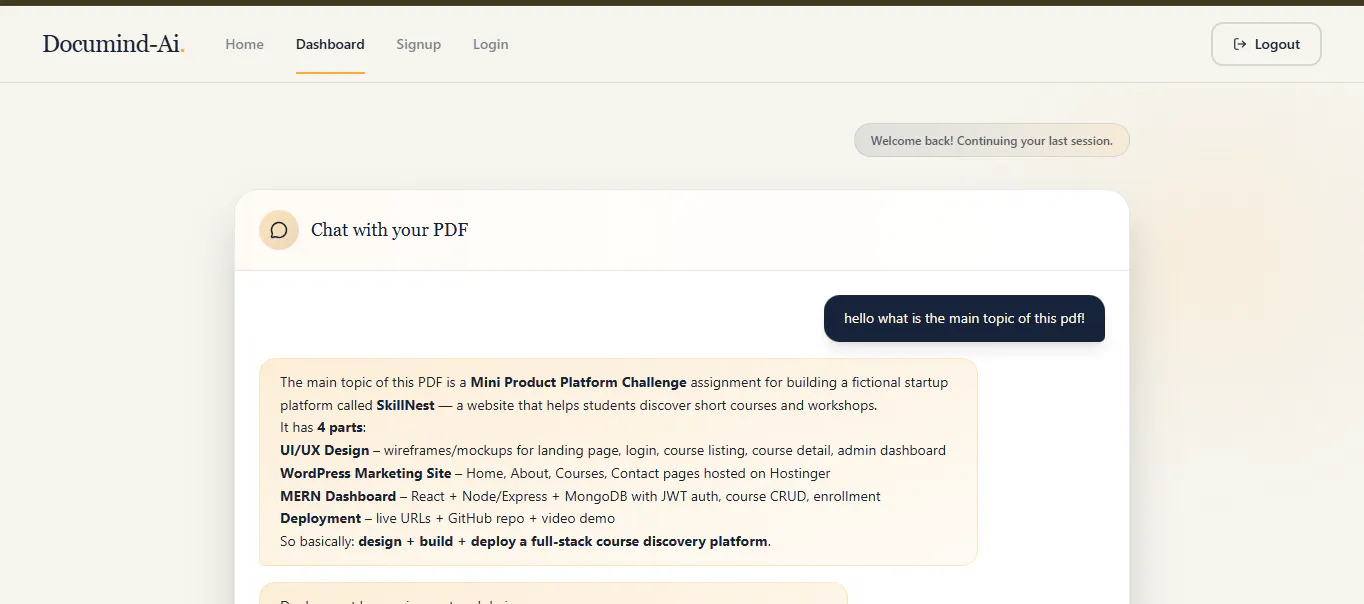Open the Documind-Ai logo link
The height and width of the screenshot is (604, 1364).
pos(113,44)
